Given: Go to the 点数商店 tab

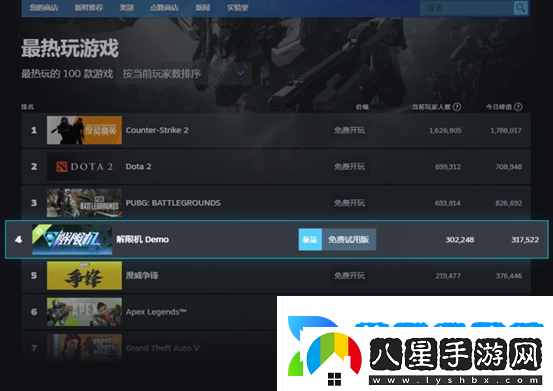Looking at the screenshot, I should click(x=164, y=7).
